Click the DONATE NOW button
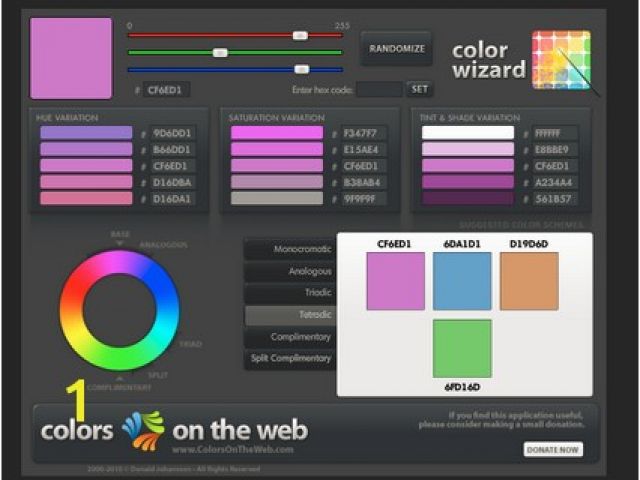 [553, 449]
